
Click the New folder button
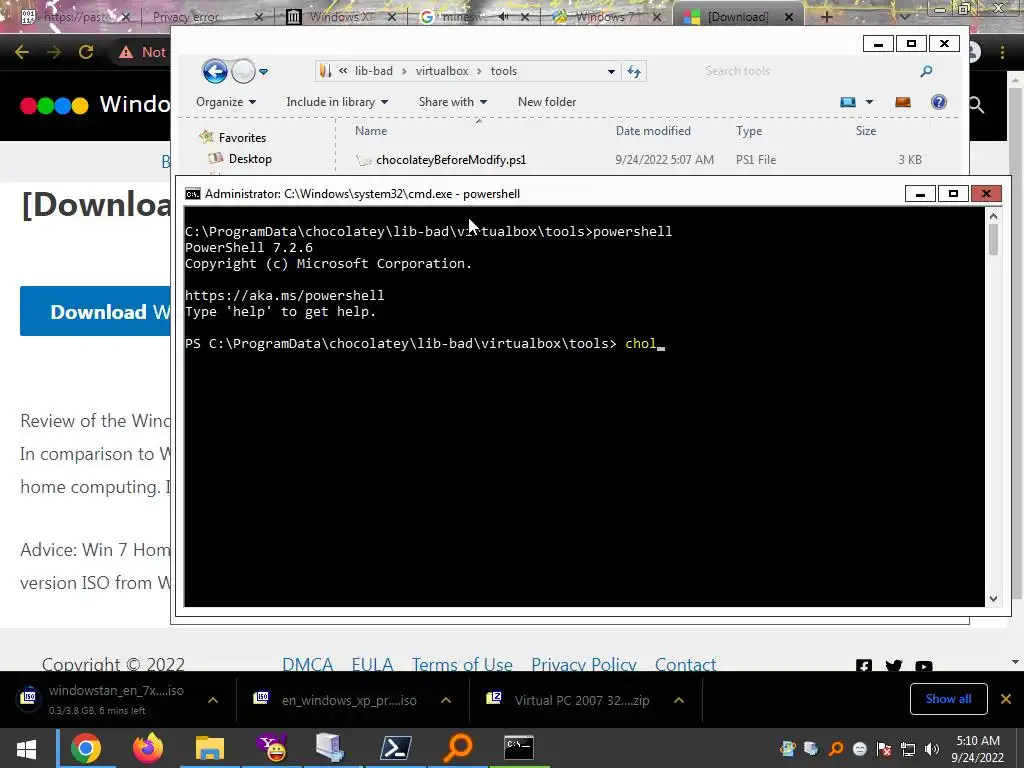tap(547, 102)
